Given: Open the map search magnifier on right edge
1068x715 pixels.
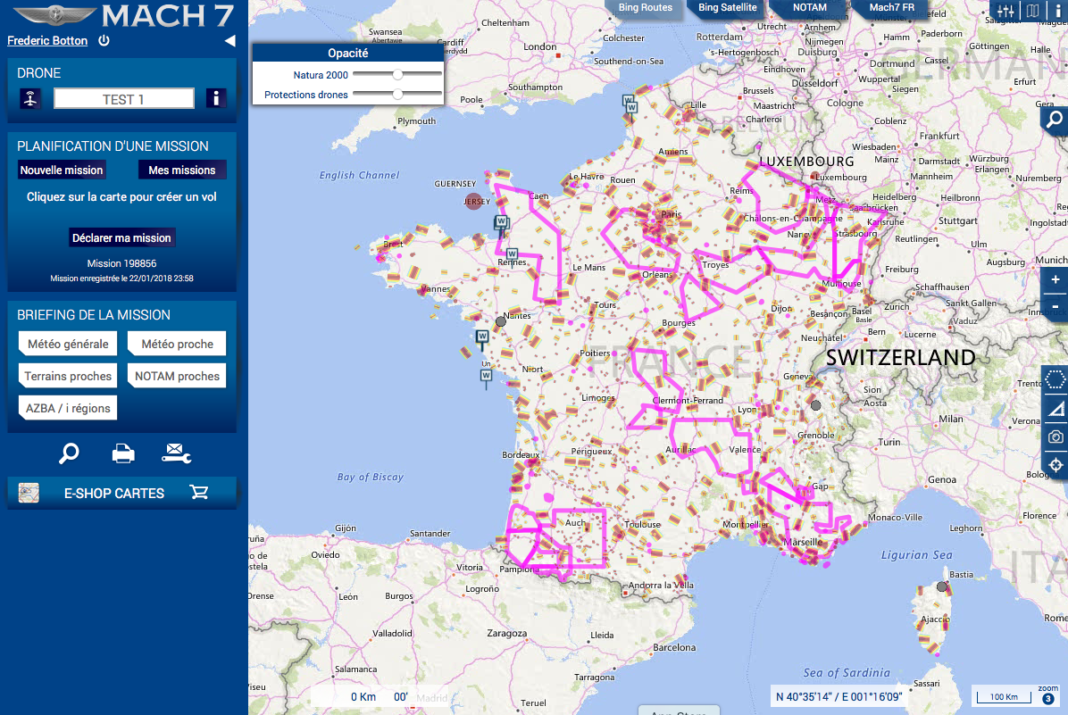Looking at the screenshot, I should (1054, 120).
